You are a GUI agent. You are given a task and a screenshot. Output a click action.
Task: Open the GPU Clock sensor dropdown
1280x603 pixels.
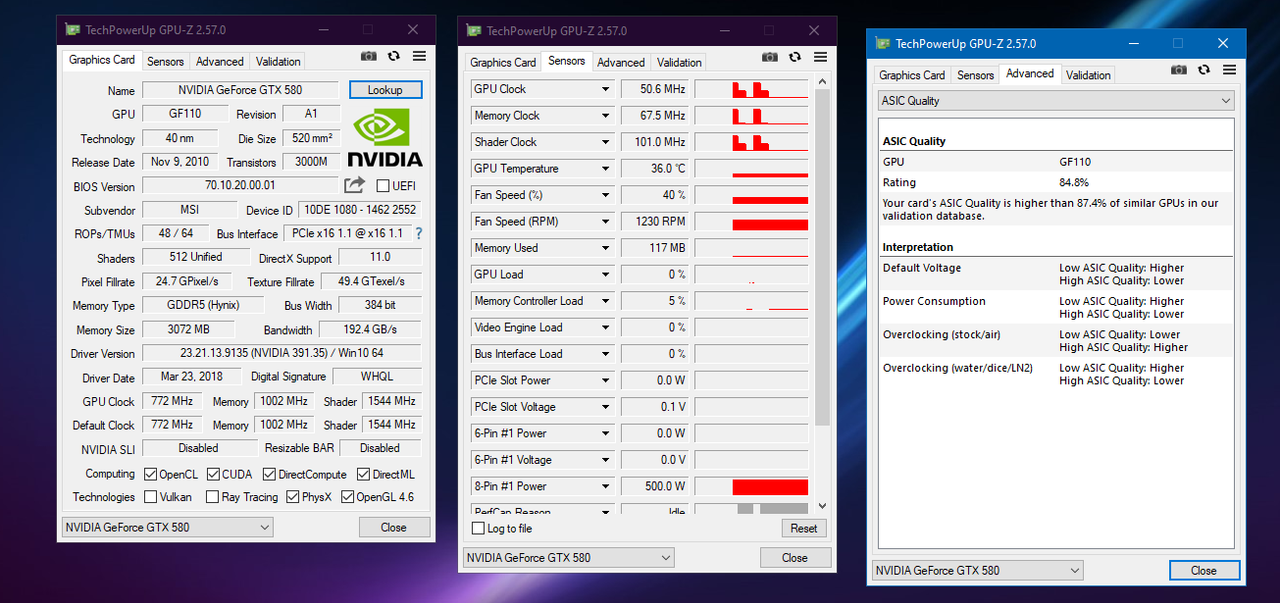pyautogui.click(x=605, y=89)
